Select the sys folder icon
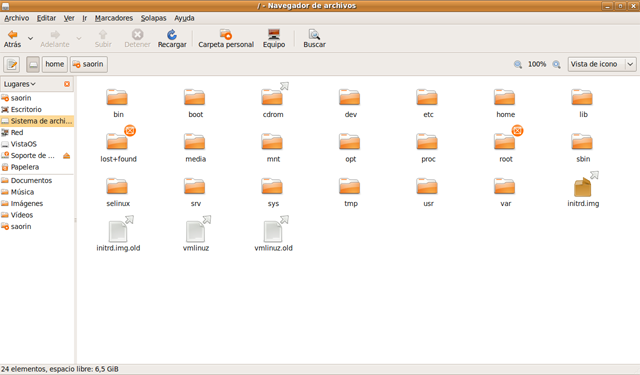The height and width of the screenshot is (375, 640). pos(272,186)
